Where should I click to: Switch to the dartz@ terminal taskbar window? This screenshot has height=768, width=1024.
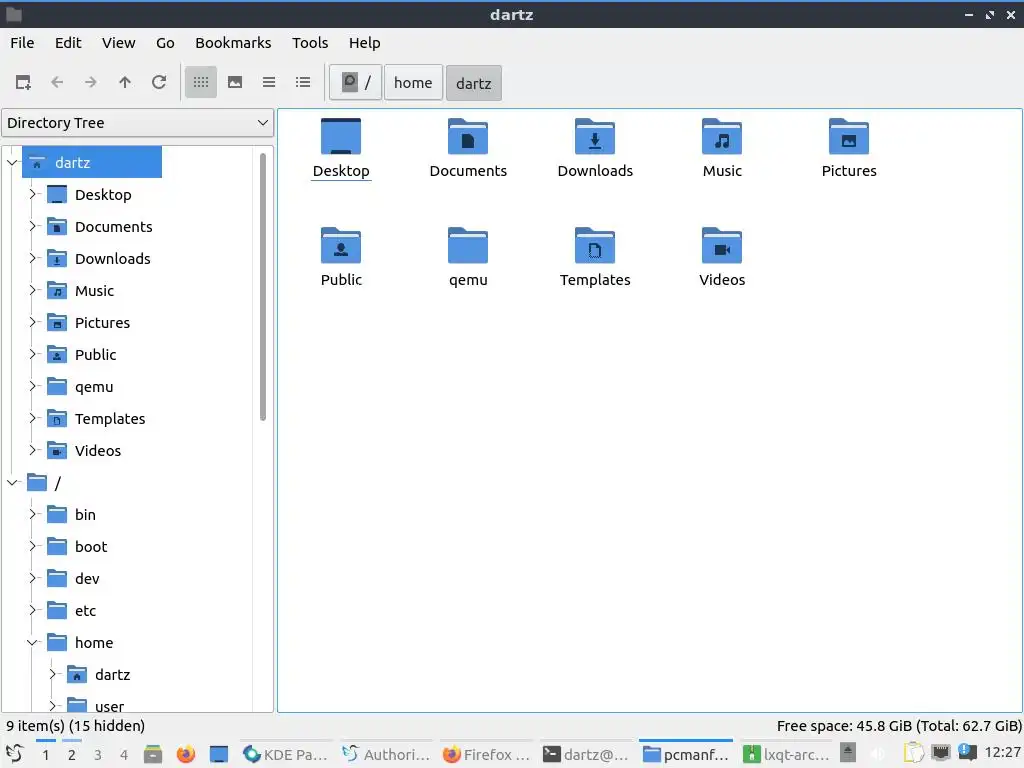click(x=585, y=754)
